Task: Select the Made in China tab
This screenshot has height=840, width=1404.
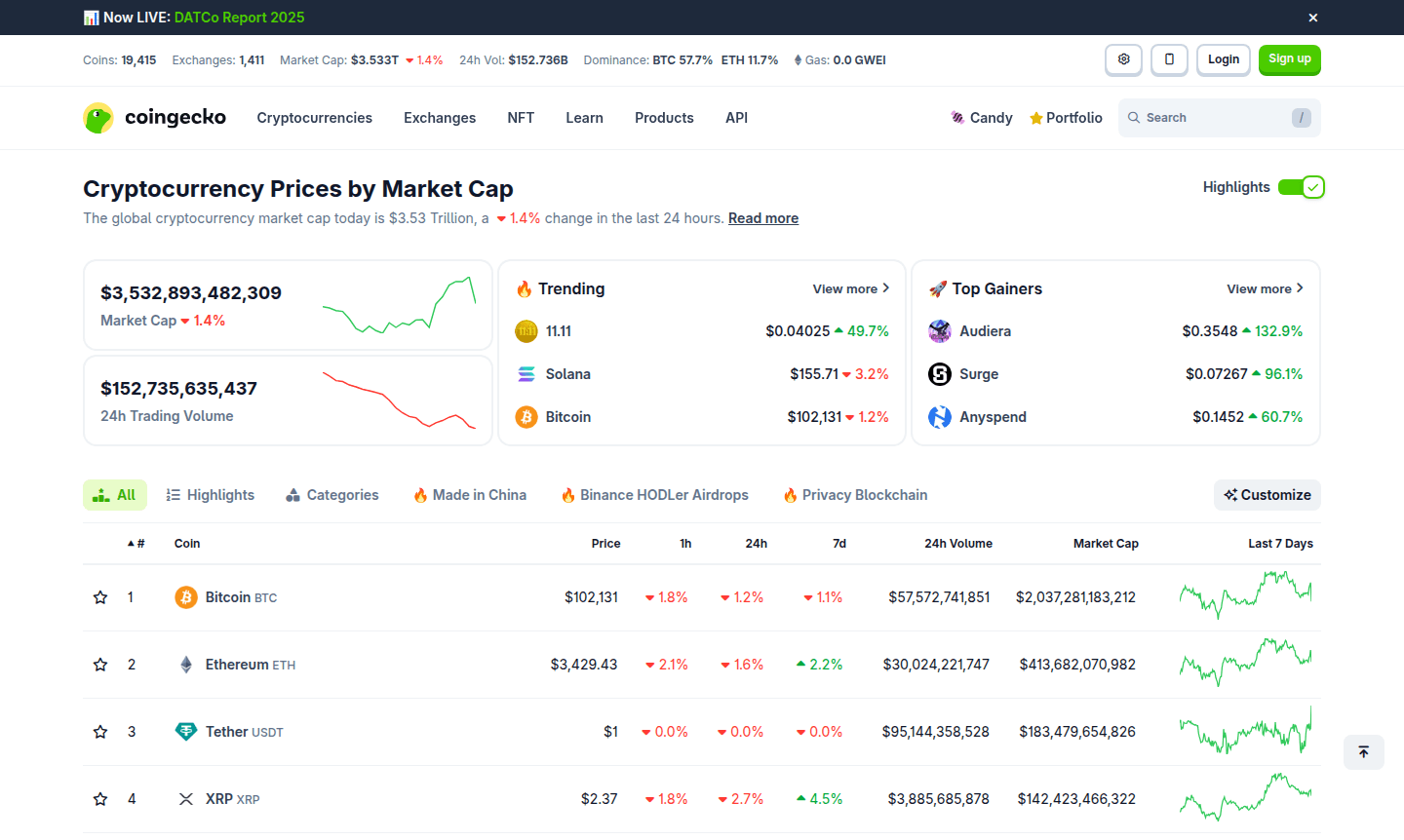Action: (x=469, y=494)
